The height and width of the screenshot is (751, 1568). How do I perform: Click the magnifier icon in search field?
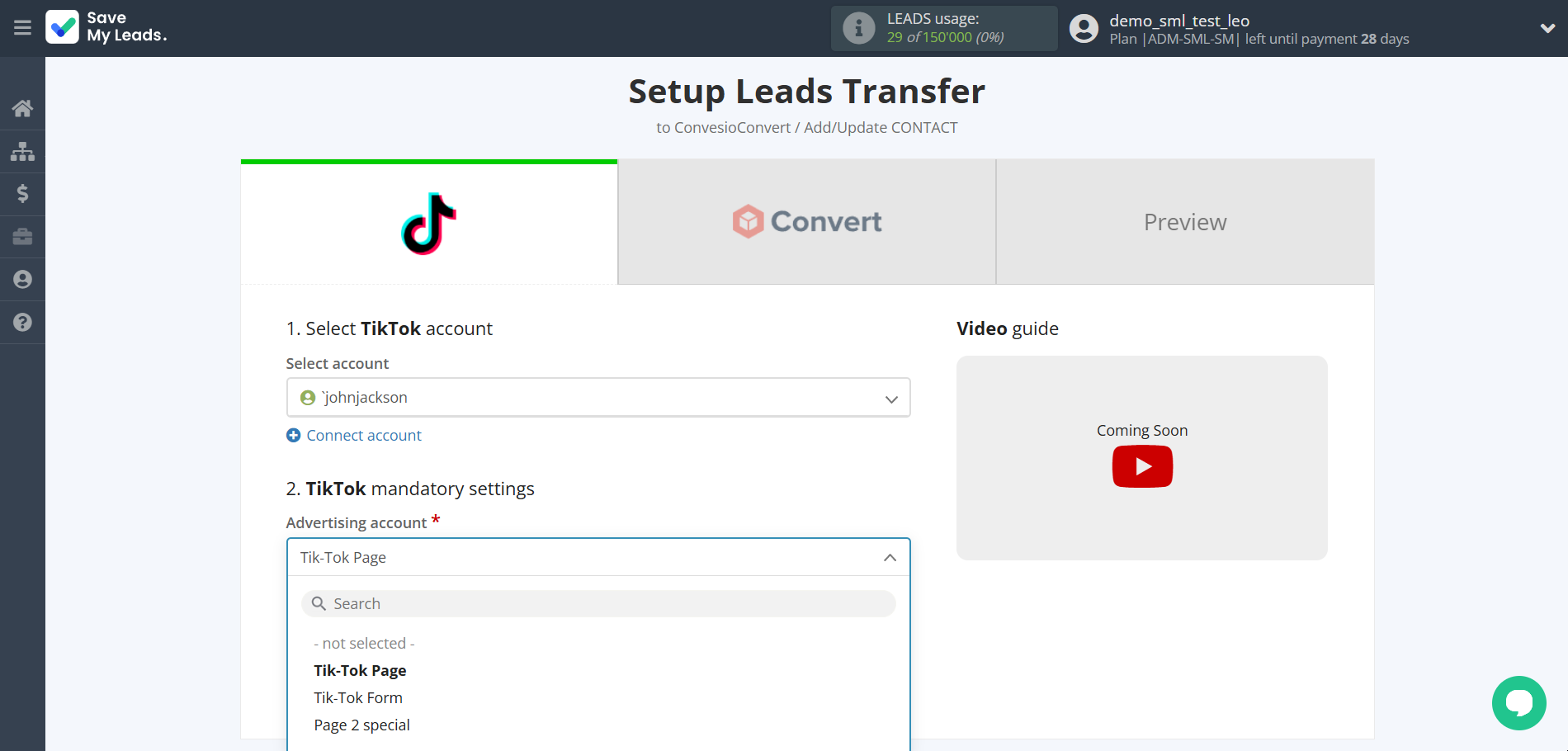point(319,603)
